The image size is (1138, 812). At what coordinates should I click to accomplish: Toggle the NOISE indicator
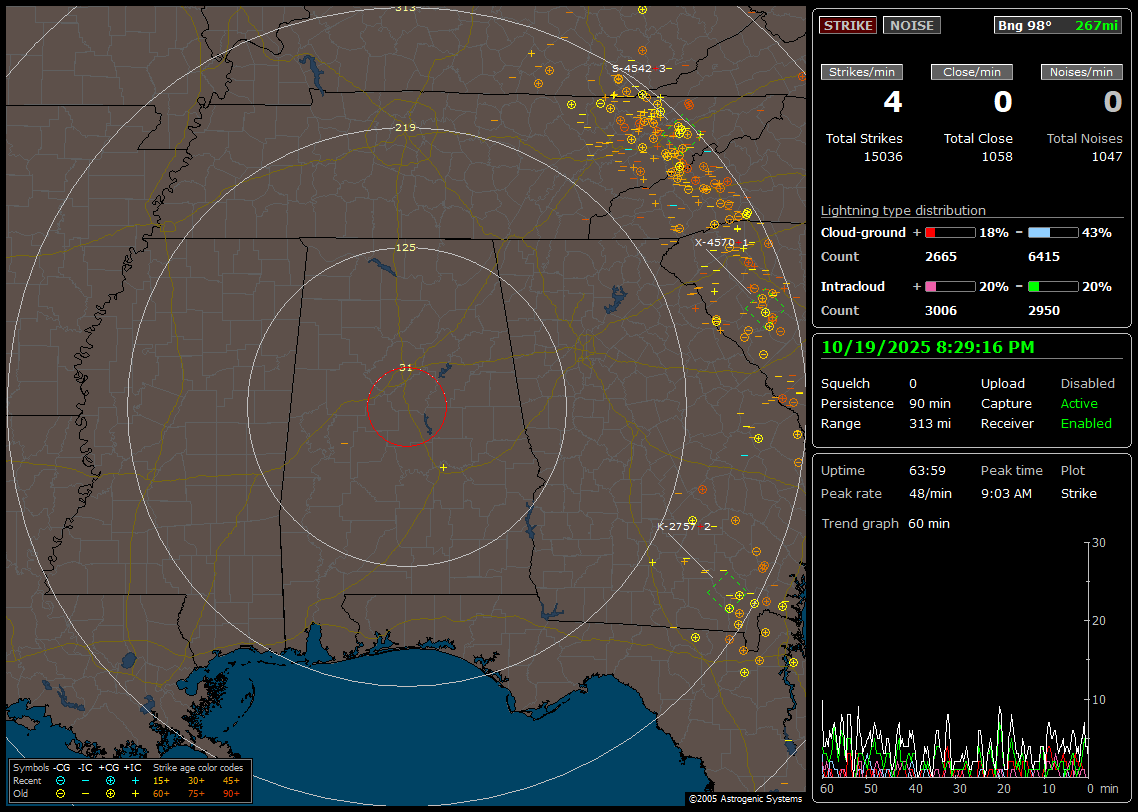(911, 25)
